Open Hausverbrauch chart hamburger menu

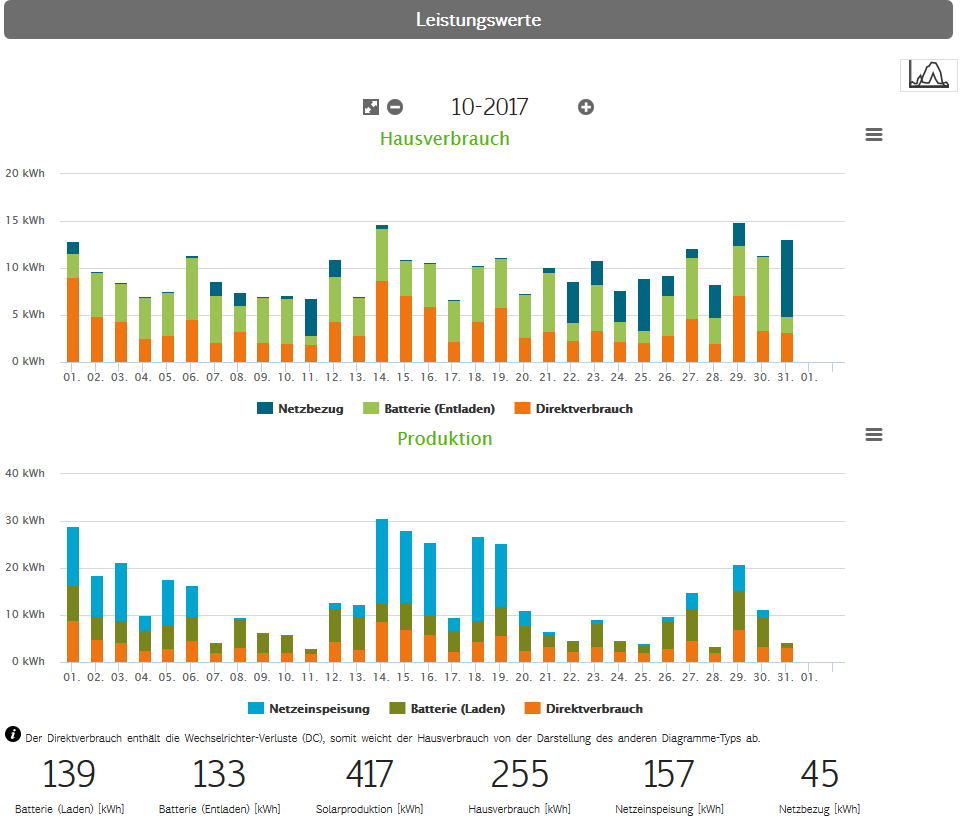874,135
